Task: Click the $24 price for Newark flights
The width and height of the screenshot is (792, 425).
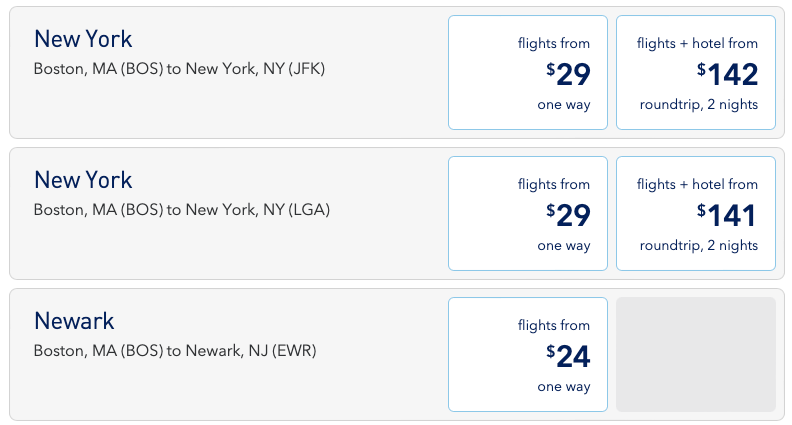Action: pyautogui.click(x=569, y=356)
